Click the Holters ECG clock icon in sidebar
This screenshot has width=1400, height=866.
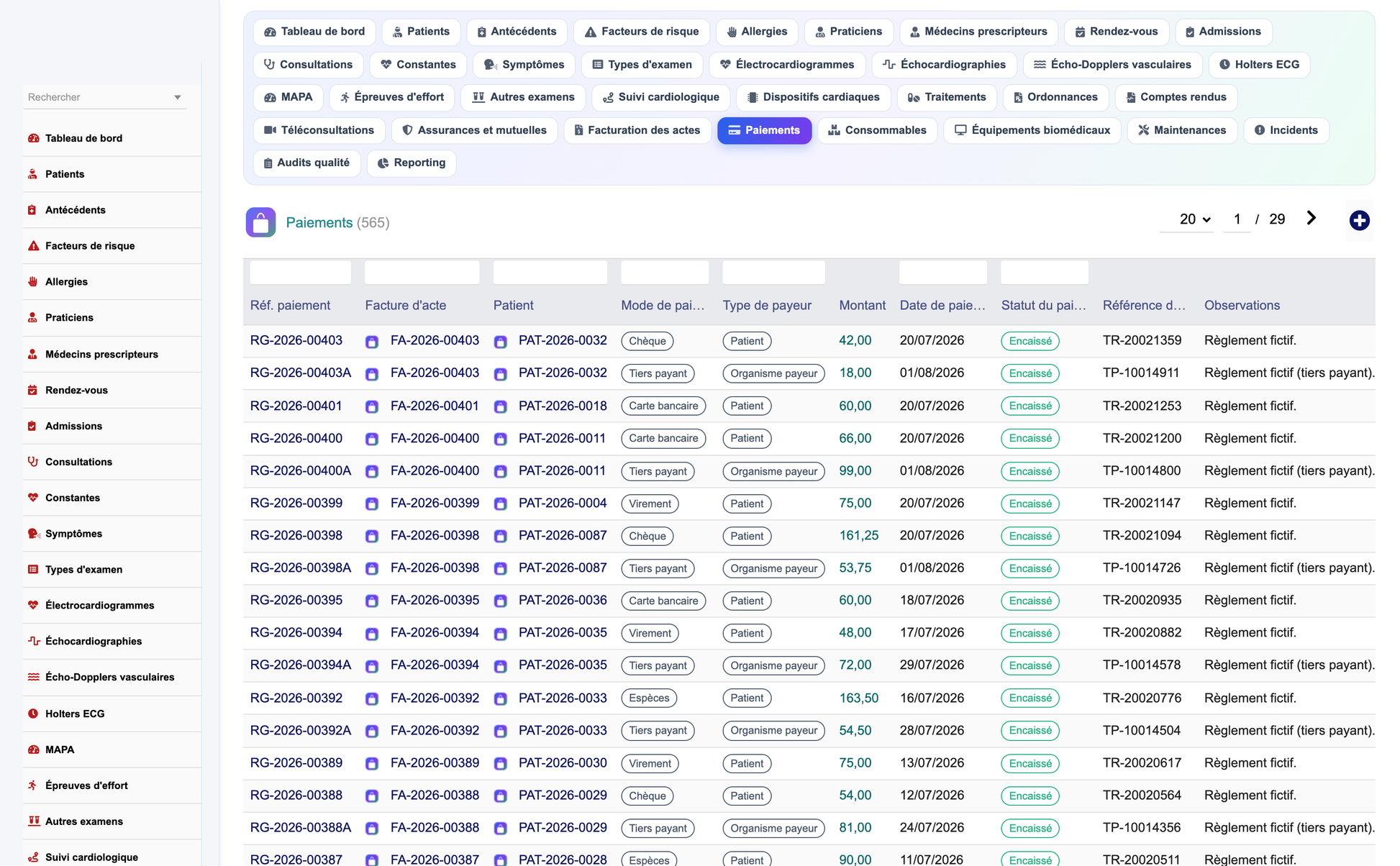pyautogui.click(x=33, y=714)
